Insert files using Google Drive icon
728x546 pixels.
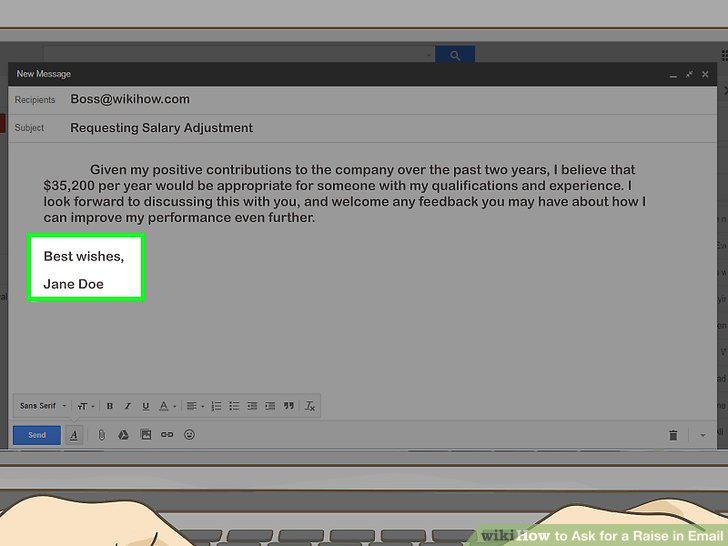(123, 435)
